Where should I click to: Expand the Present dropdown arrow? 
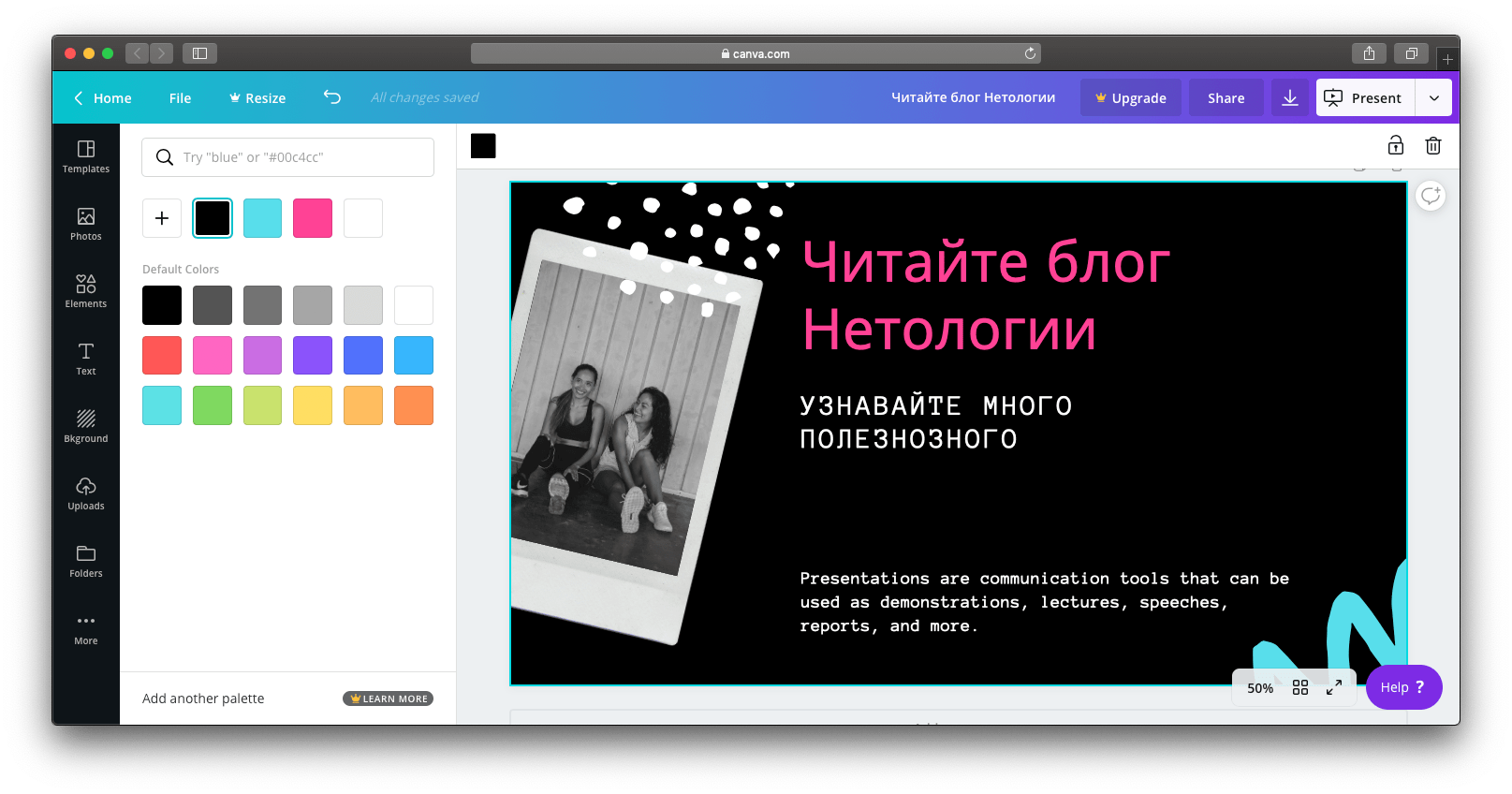pyautogui.click(x=1433, y=97)
